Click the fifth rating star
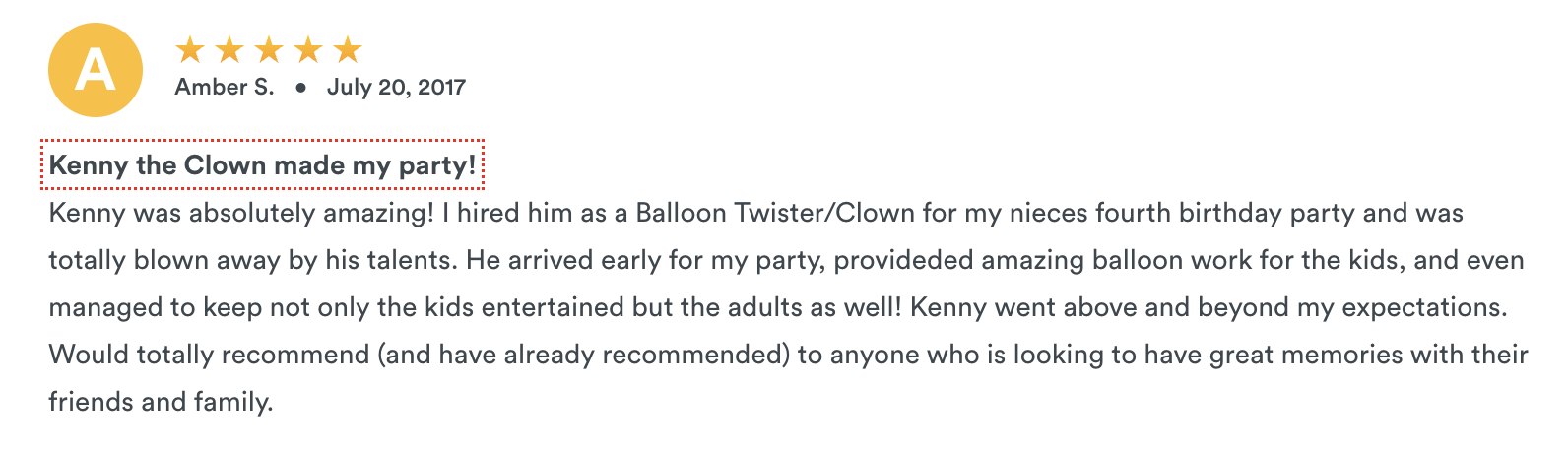The width and height of the screenshot is (1568, 455). pos(348,49)
